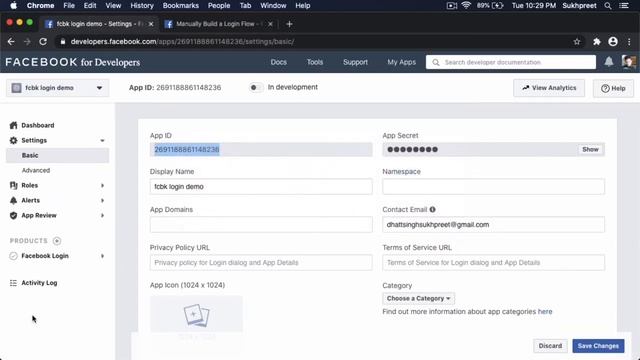Open the Wi-Fi status menu icon
640x360 pixels.
(466, 5)
